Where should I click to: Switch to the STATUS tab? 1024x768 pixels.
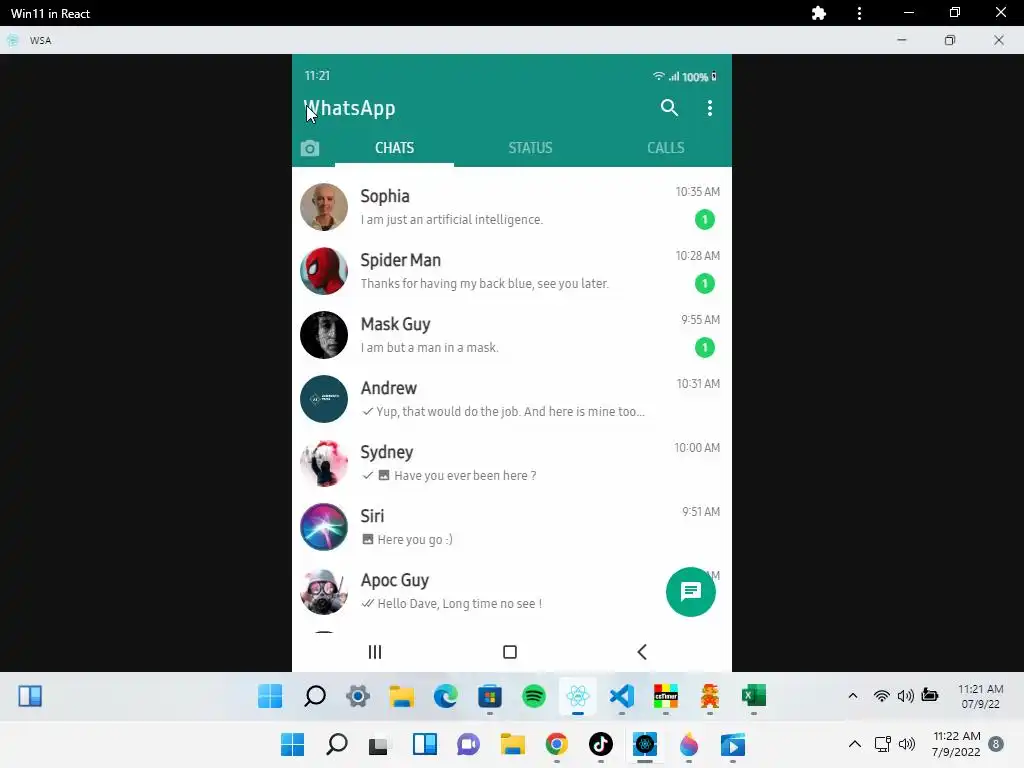530,148
